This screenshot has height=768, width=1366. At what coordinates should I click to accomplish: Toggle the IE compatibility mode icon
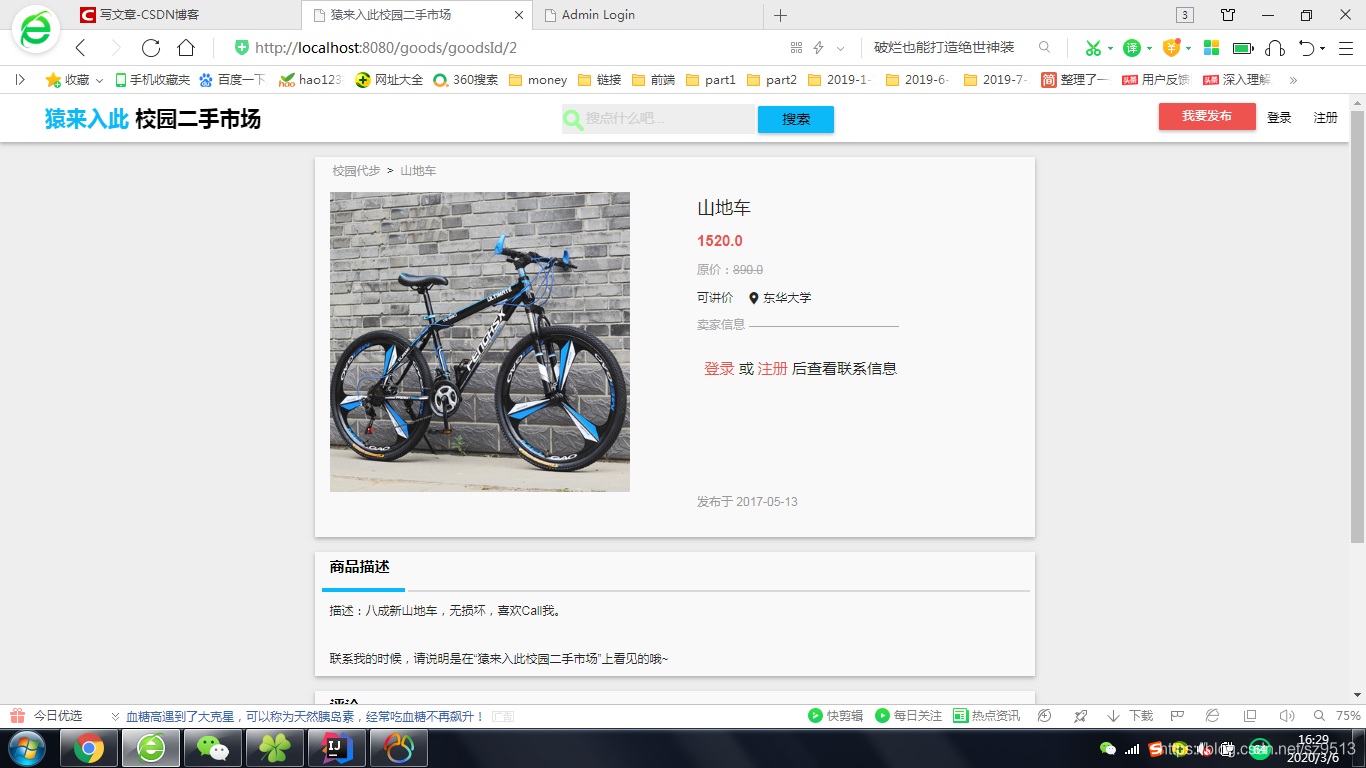click(1212, 715)
